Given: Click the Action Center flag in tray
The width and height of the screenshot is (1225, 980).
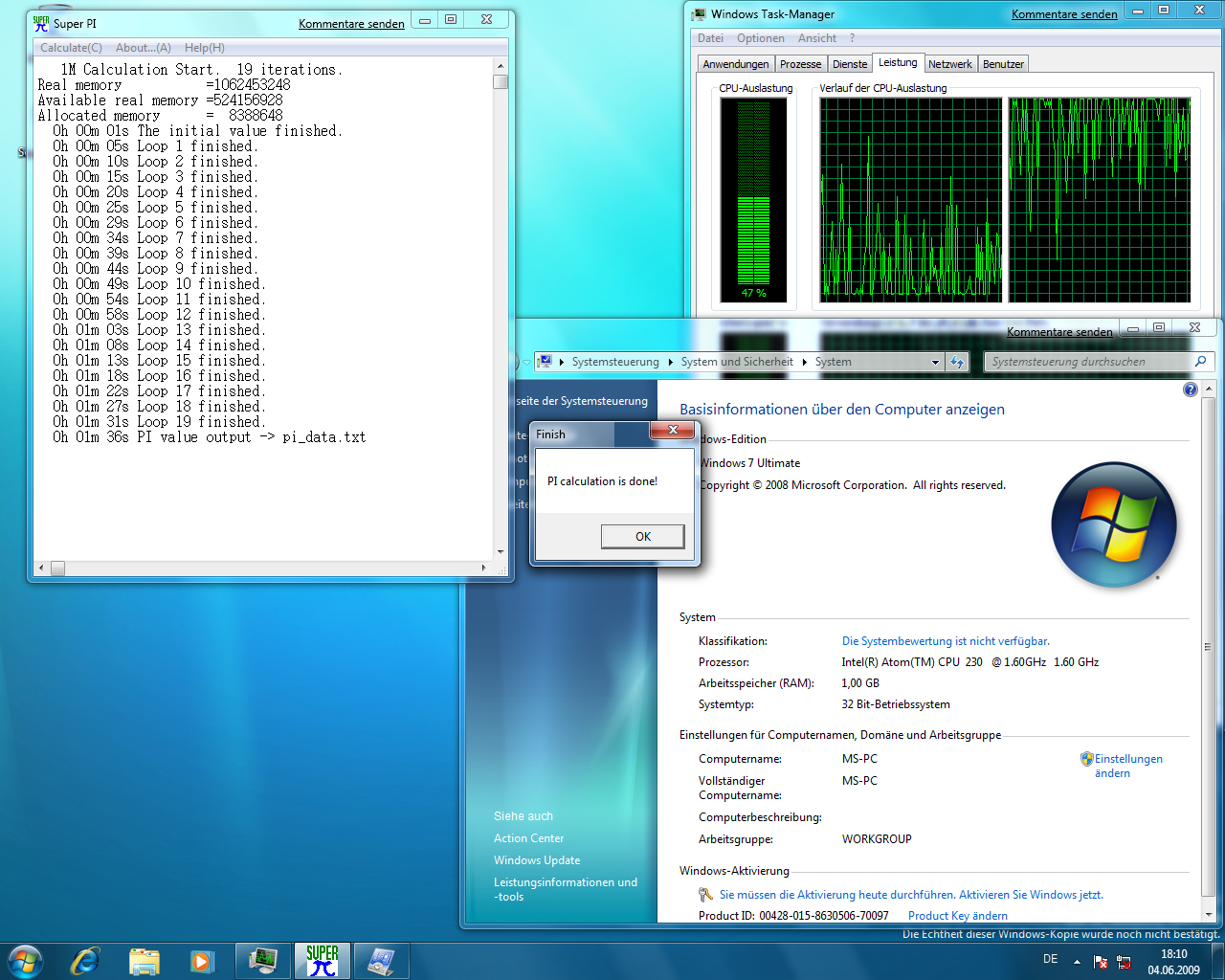Looking at the screenshot, I should (x=1101, y=962).
